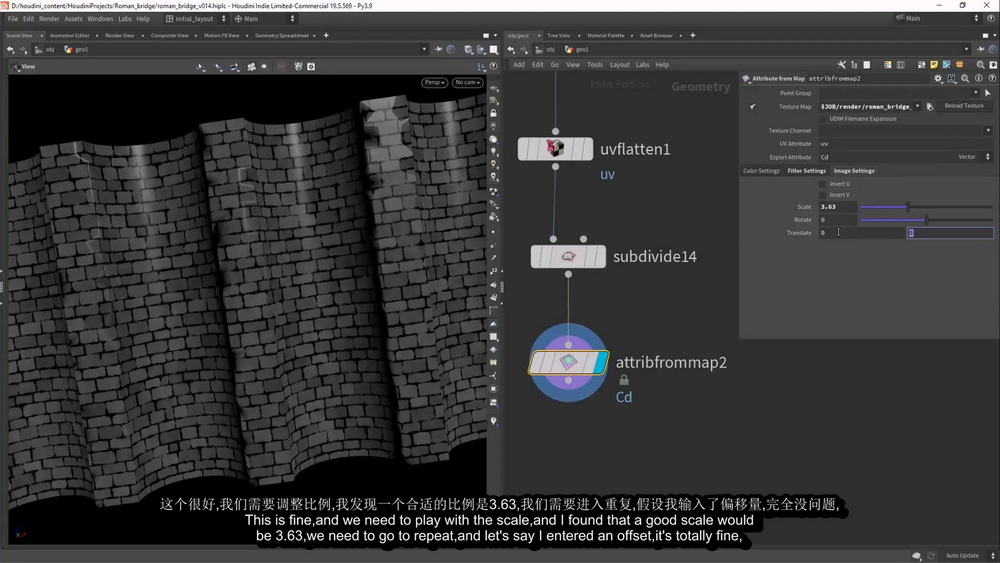
Task: Click the network editor wrench tools icon
Action: pos(841,64)
